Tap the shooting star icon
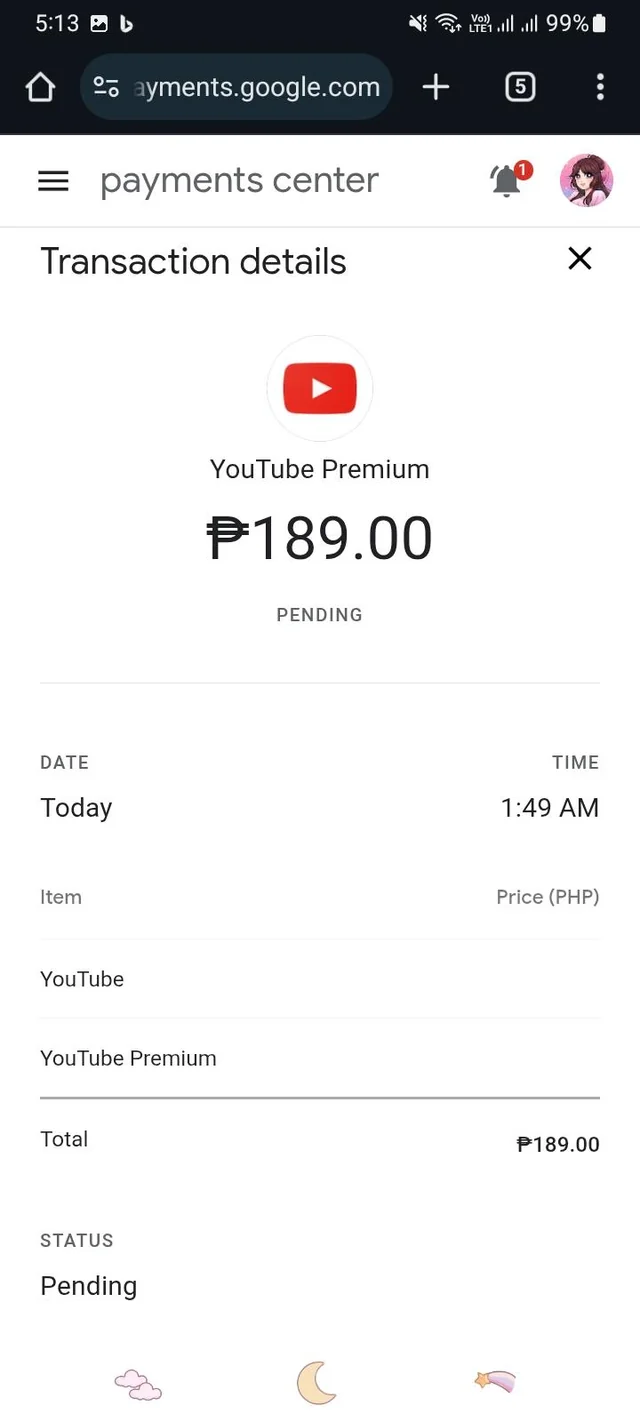Viewport: 640px width, 1422px height. click(495, 1382)
